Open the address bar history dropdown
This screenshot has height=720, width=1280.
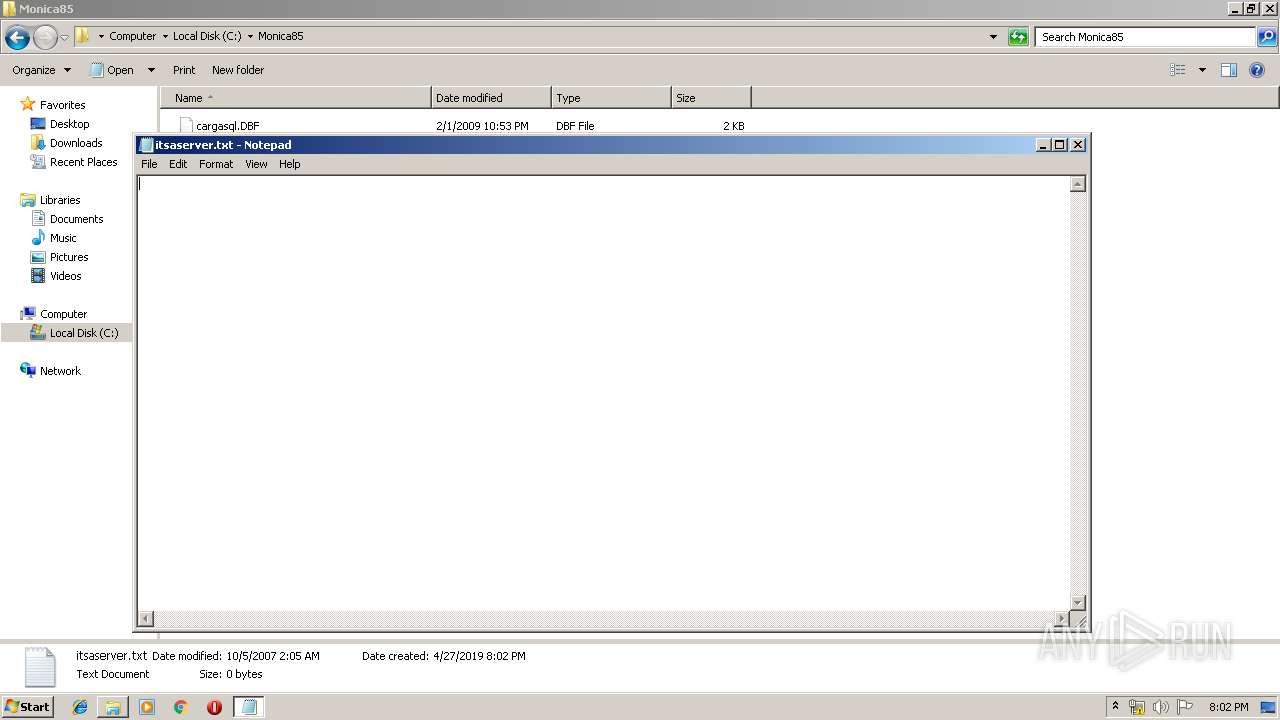pos(993,37)
